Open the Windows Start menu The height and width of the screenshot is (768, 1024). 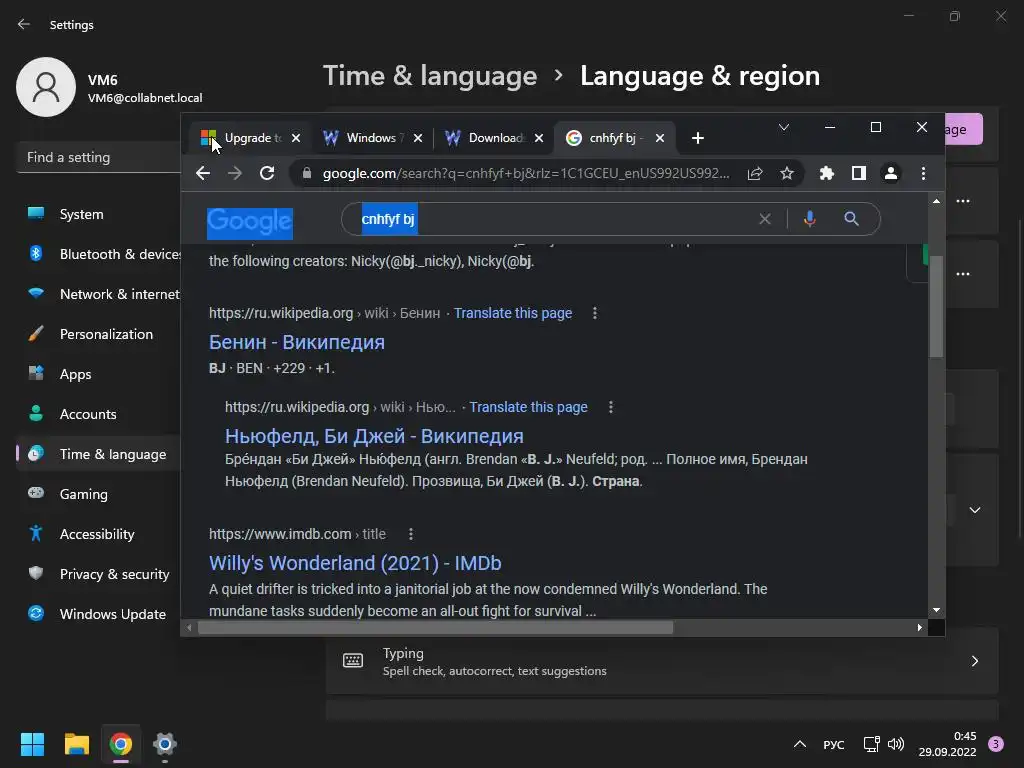tap(32, 744)
